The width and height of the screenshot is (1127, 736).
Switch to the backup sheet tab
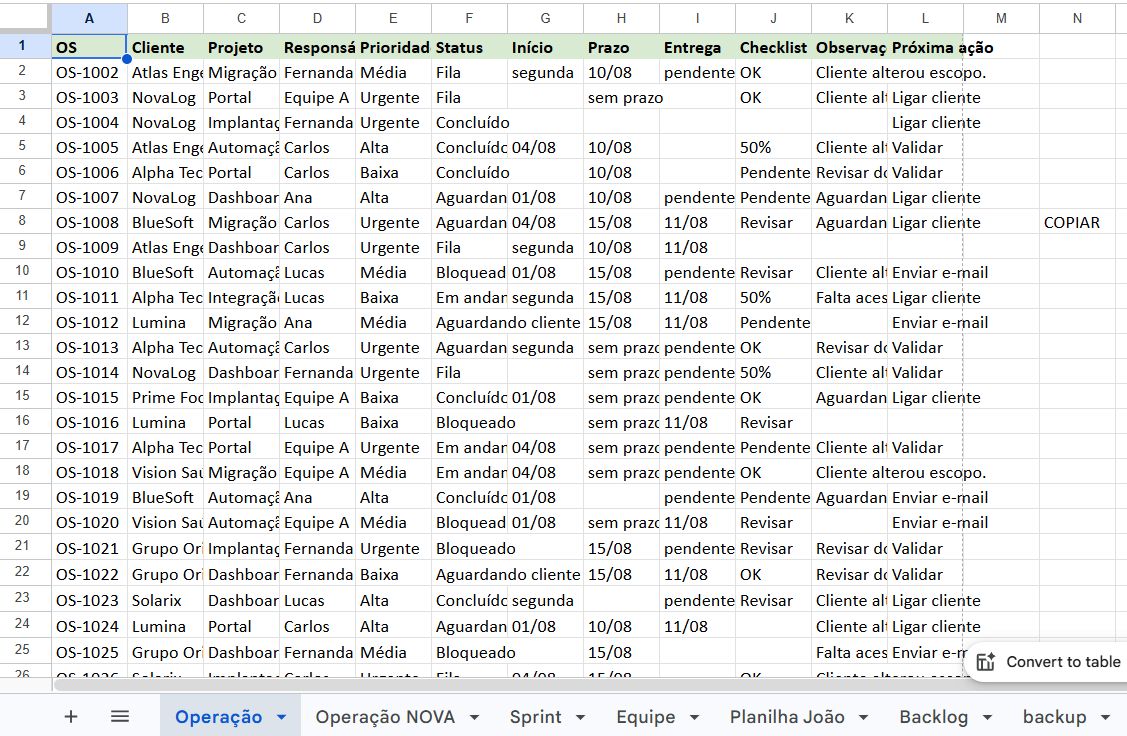1054,717
